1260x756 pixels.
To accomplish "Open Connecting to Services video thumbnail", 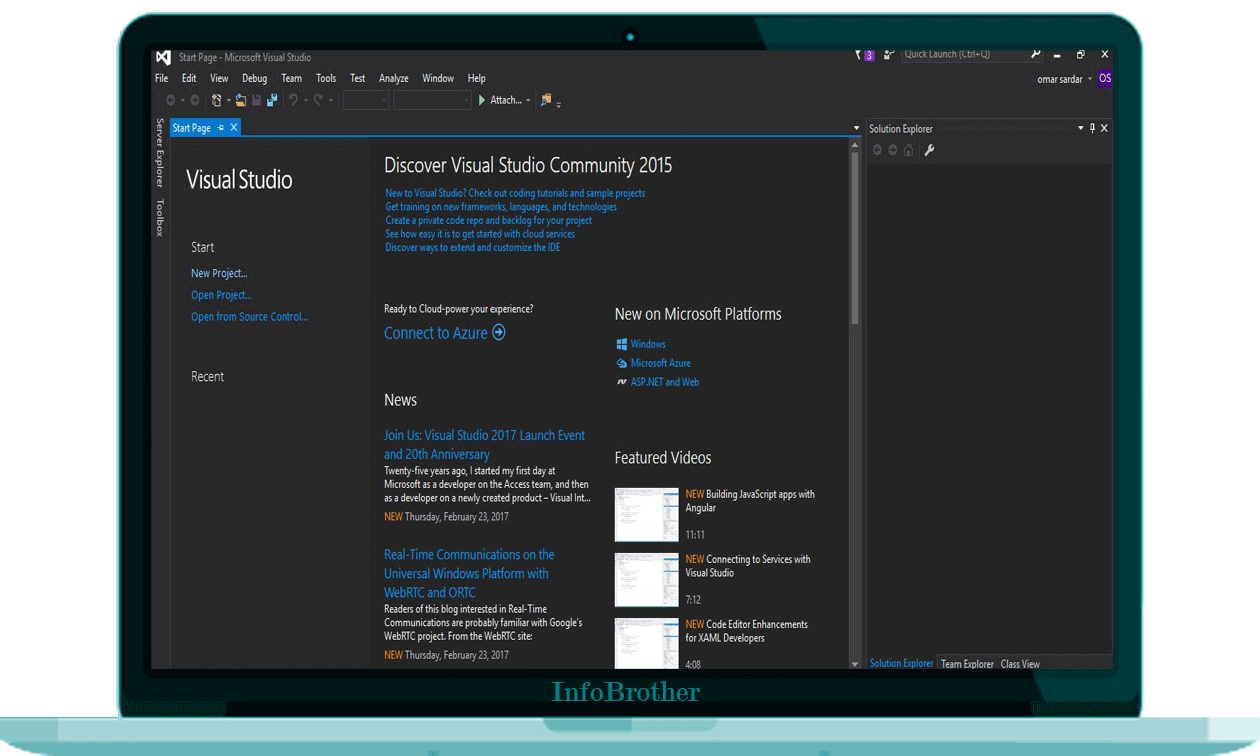I will click(646, 580).
